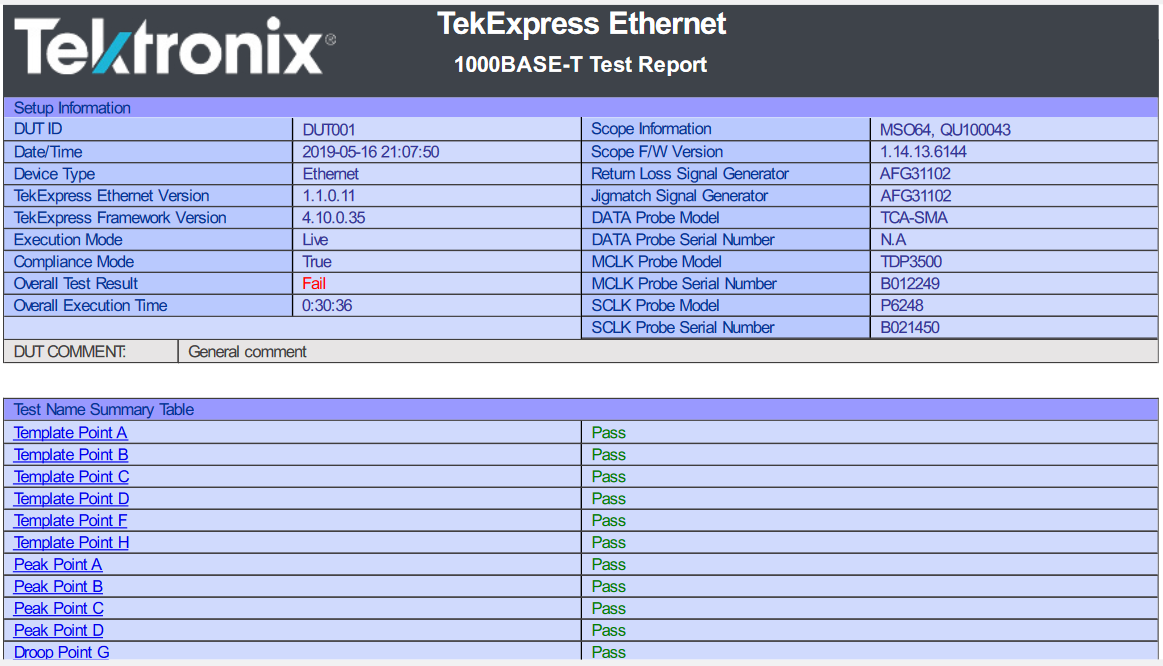Click the Pass result for Template Point A
1163x666 pixels.
pos(608,433)
